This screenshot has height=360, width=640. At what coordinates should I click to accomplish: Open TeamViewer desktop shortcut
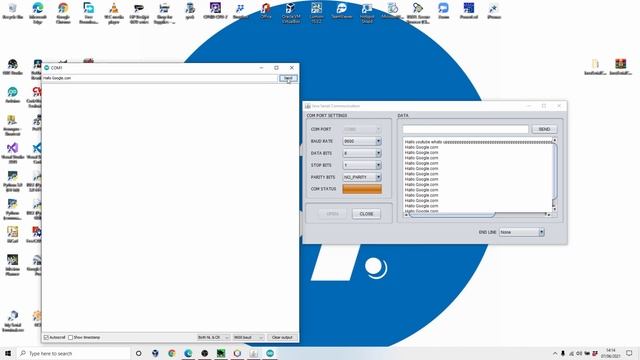point(342,11)
